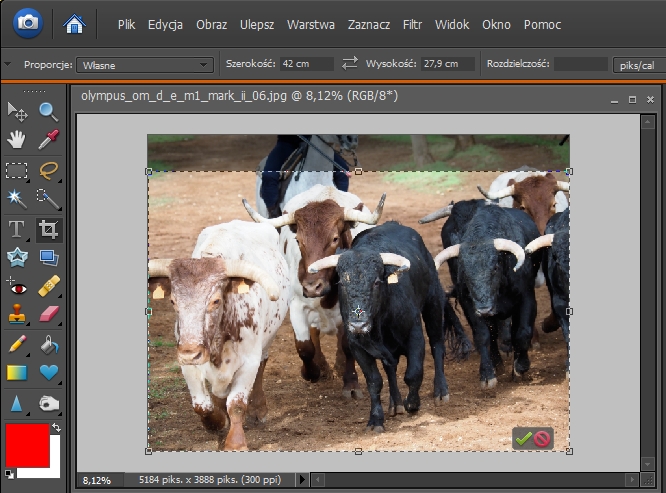Select the Move tool

point(17,111)
